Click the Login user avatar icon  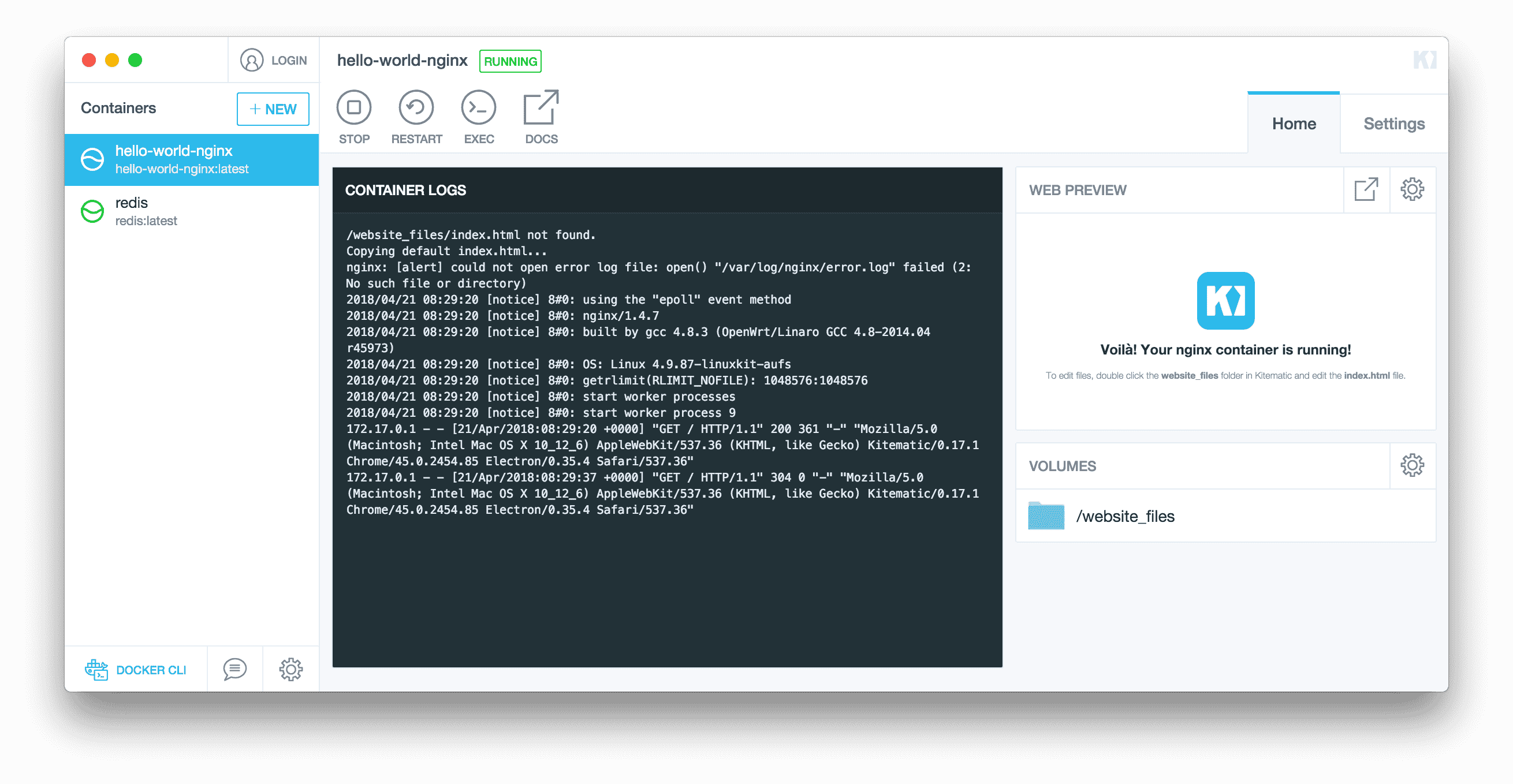[x=251, y=61]
